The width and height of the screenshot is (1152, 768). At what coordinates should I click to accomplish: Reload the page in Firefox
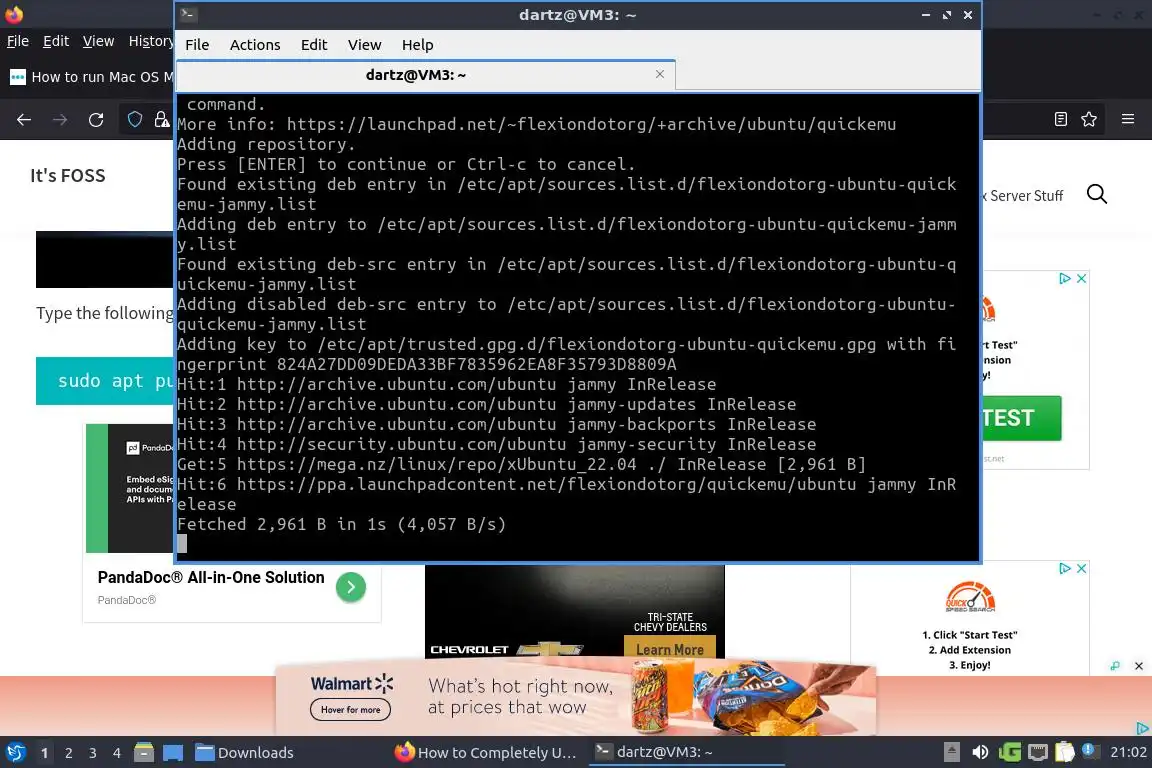click(x=96, y=120)
